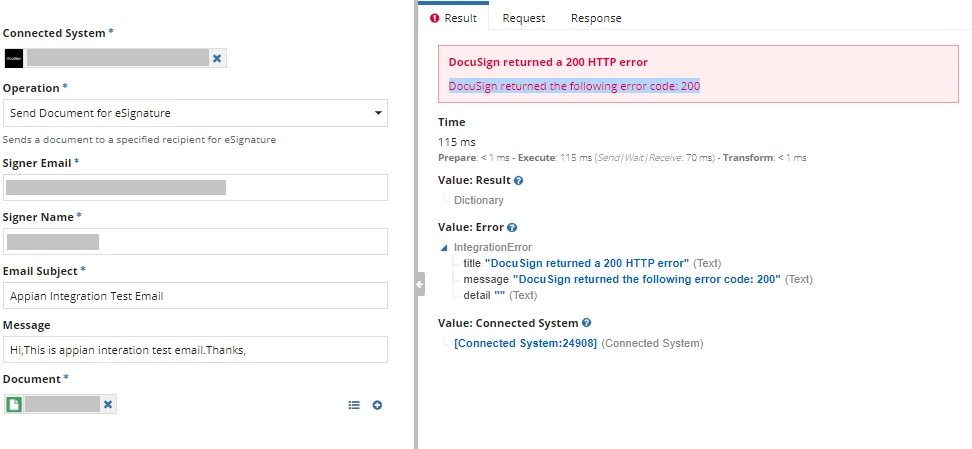972x449 pixels.
Task: Switch to the Response tab
Action: pyautogui.click(x=596, y=18)
